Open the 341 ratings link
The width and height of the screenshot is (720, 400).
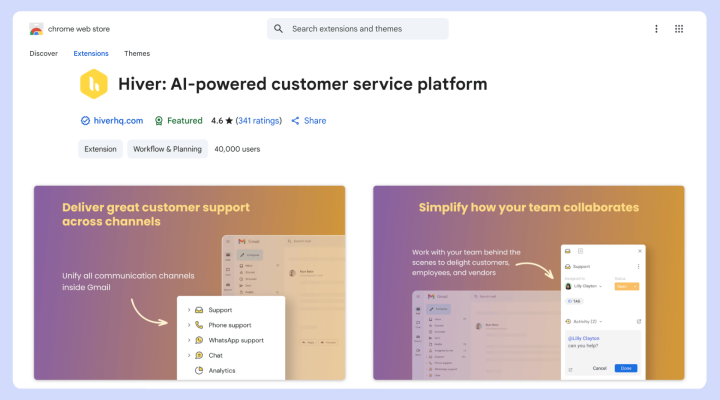click(x=259, y=121)
